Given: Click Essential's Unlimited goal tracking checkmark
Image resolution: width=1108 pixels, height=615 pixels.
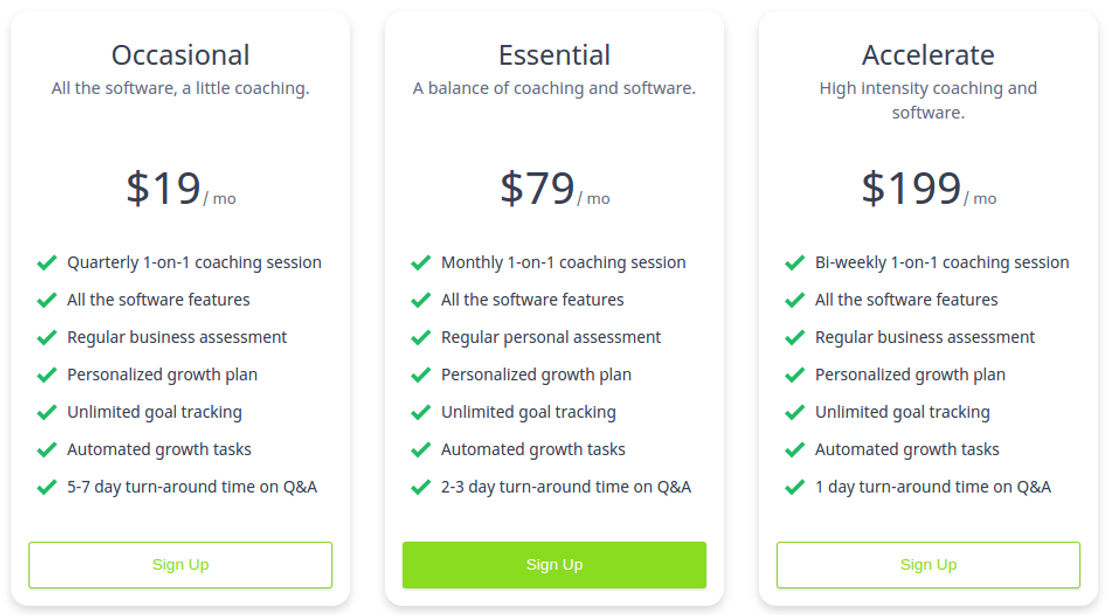Looking at the screenshot, I should pyautogui.click(x=420, y=412).
